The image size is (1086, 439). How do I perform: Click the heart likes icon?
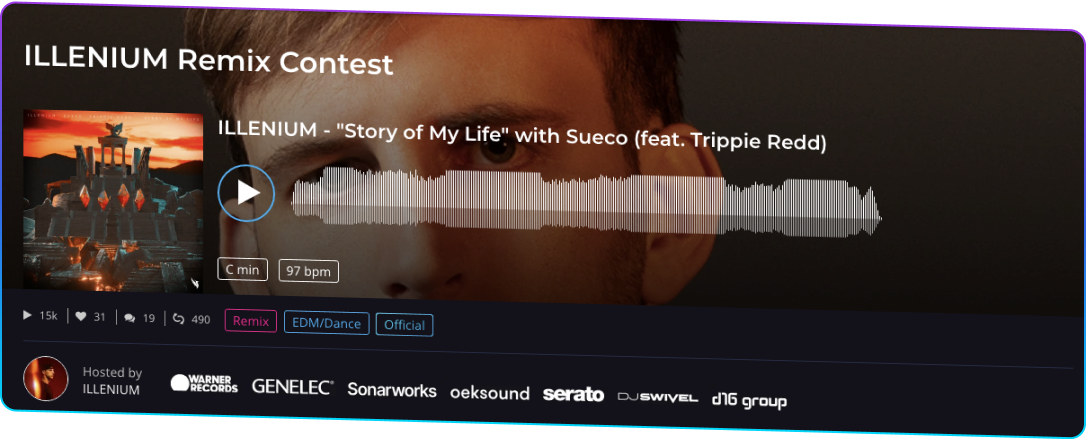click(x=80, y=317)
